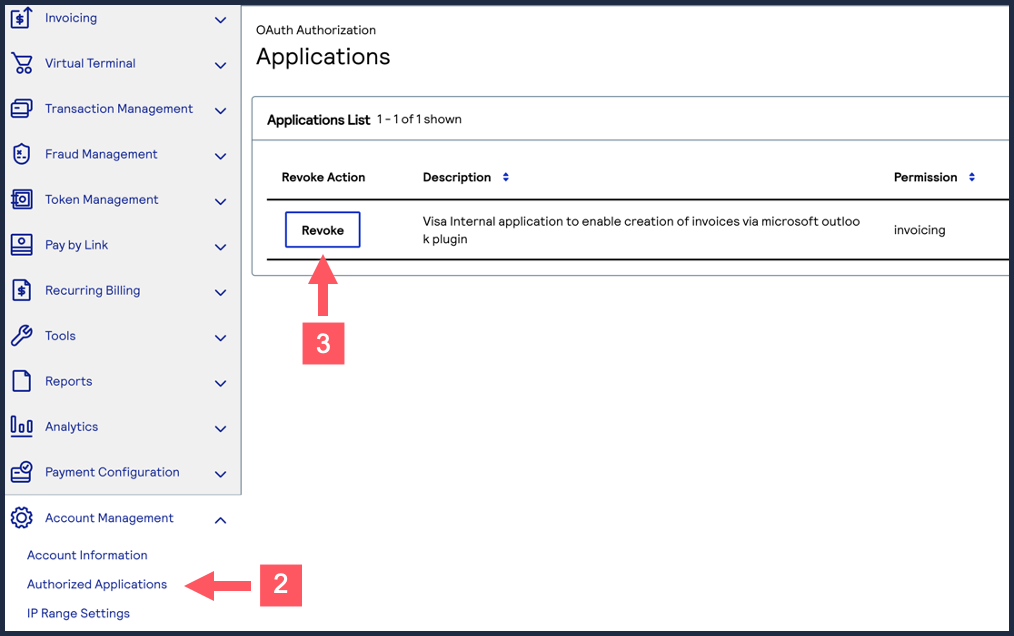Open IP Range Settings link
The image size is (1014, 636).
coord(78,613)
